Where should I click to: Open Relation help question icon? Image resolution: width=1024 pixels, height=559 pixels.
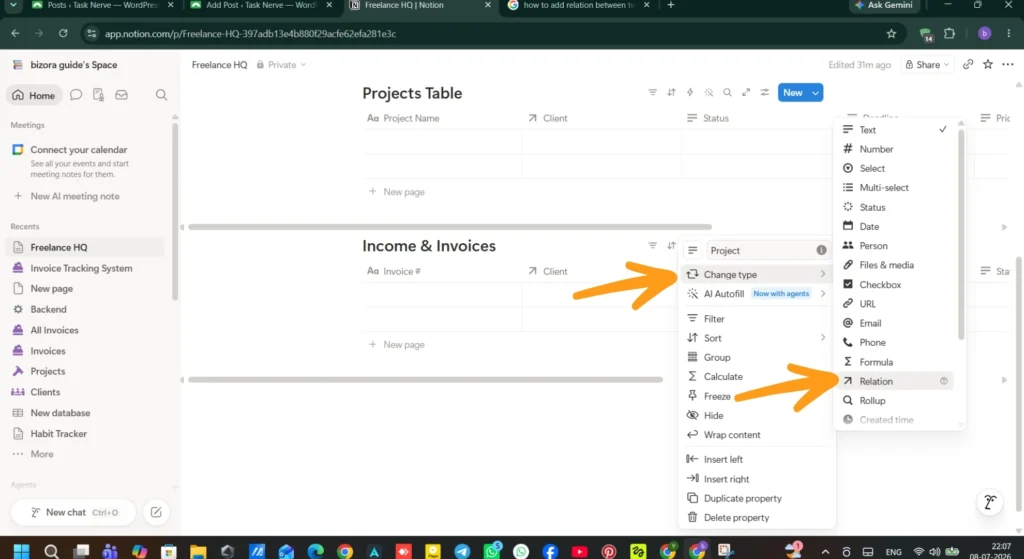944,381
